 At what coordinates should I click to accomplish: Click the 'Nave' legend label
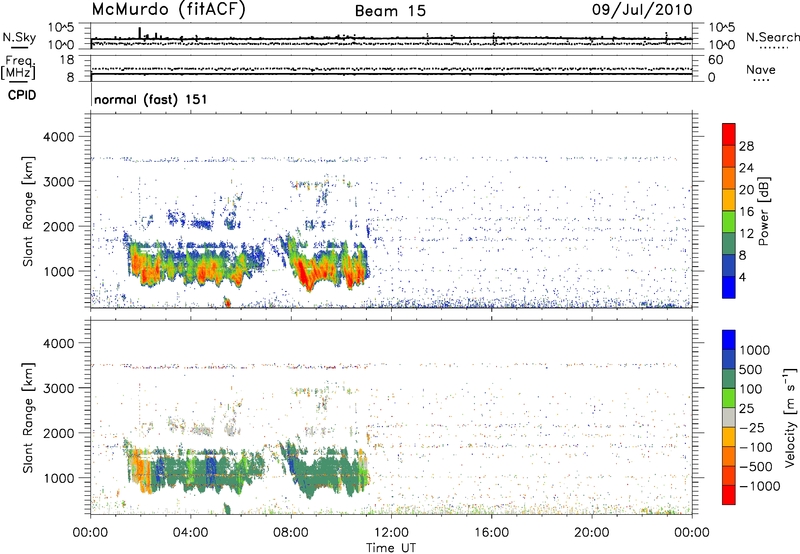(760, 70)
